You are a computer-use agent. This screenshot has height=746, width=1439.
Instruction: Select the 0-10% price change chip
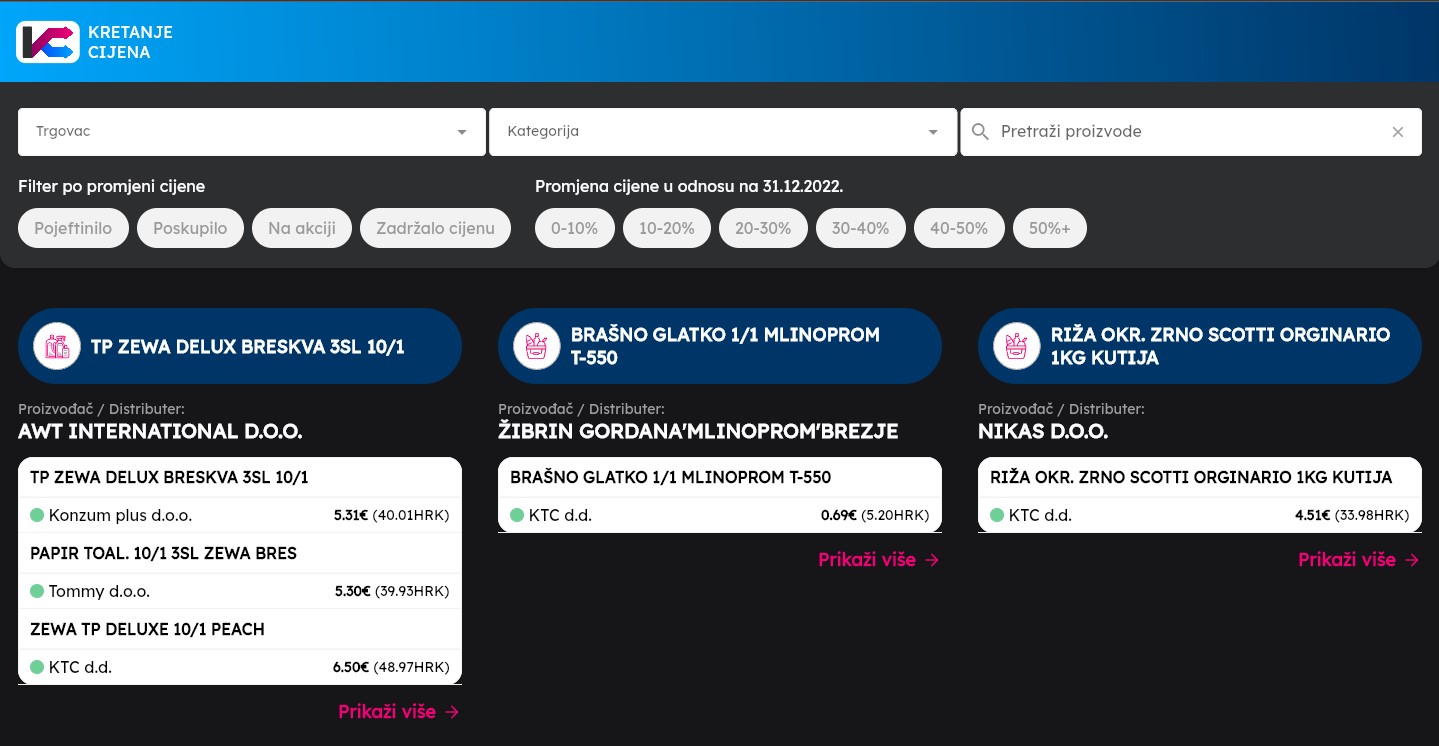(x=574, y=228)
